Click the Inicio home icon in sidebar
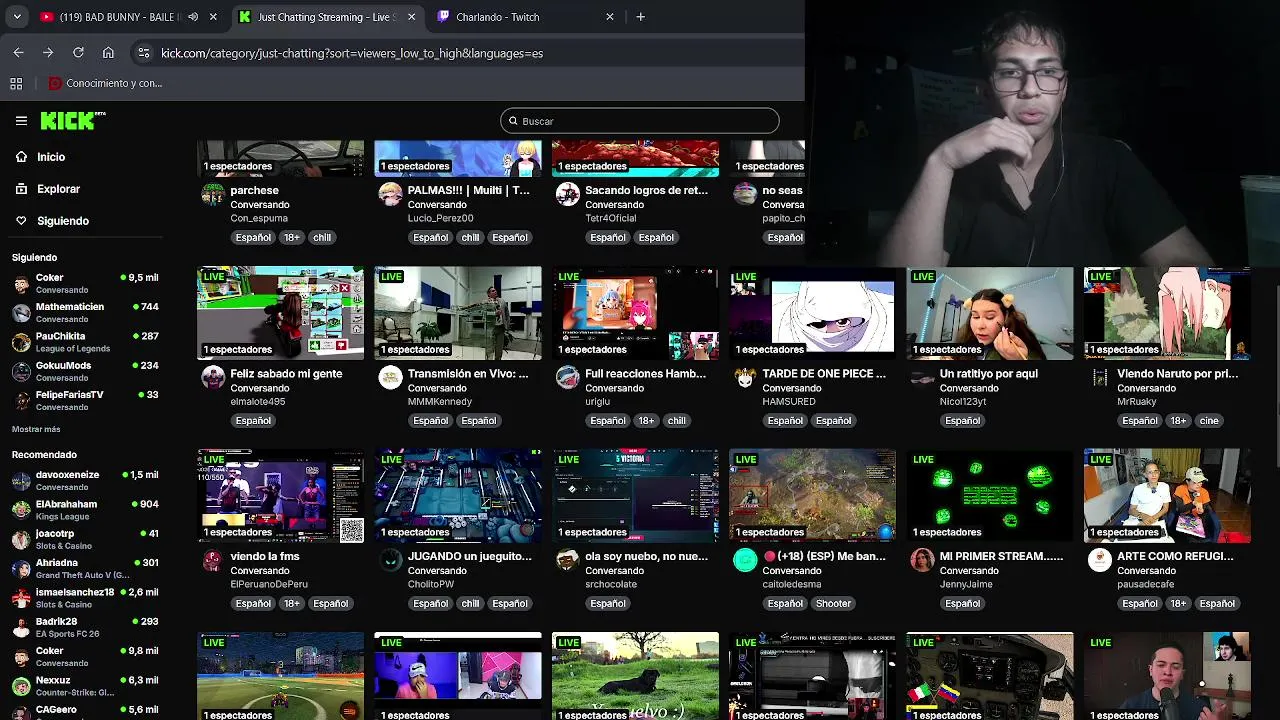 point(21,157)
